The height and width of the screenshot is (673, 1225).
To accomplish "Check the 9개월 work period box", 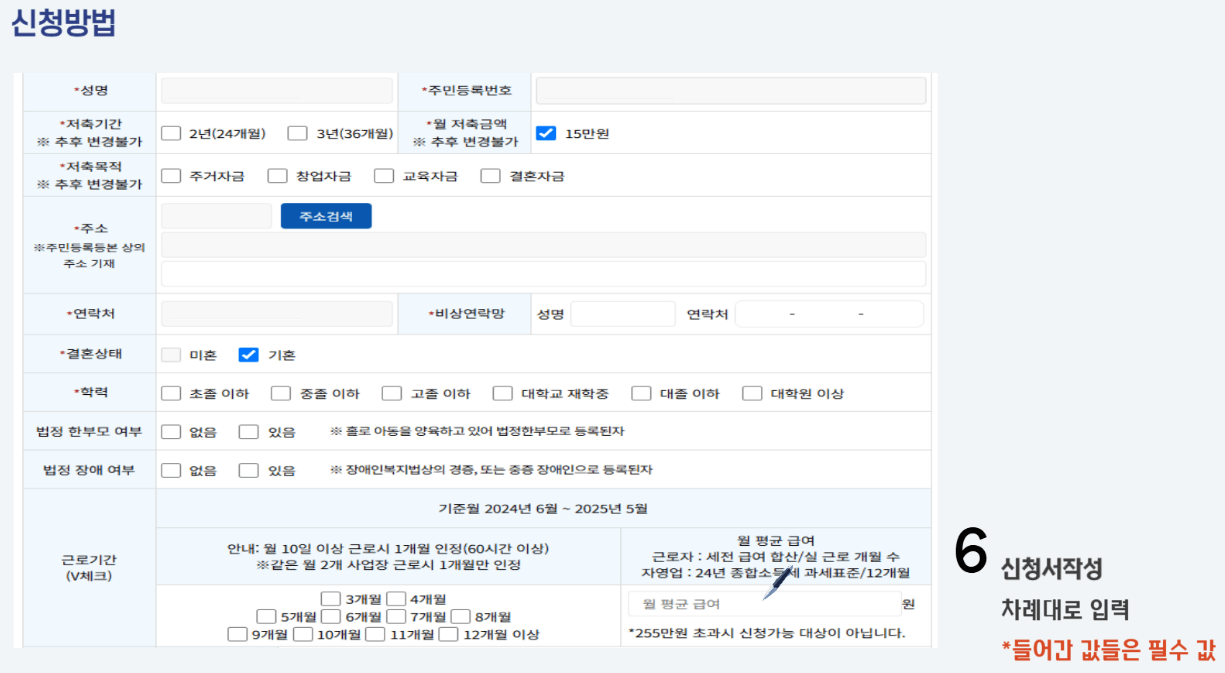I will (237, 634).
